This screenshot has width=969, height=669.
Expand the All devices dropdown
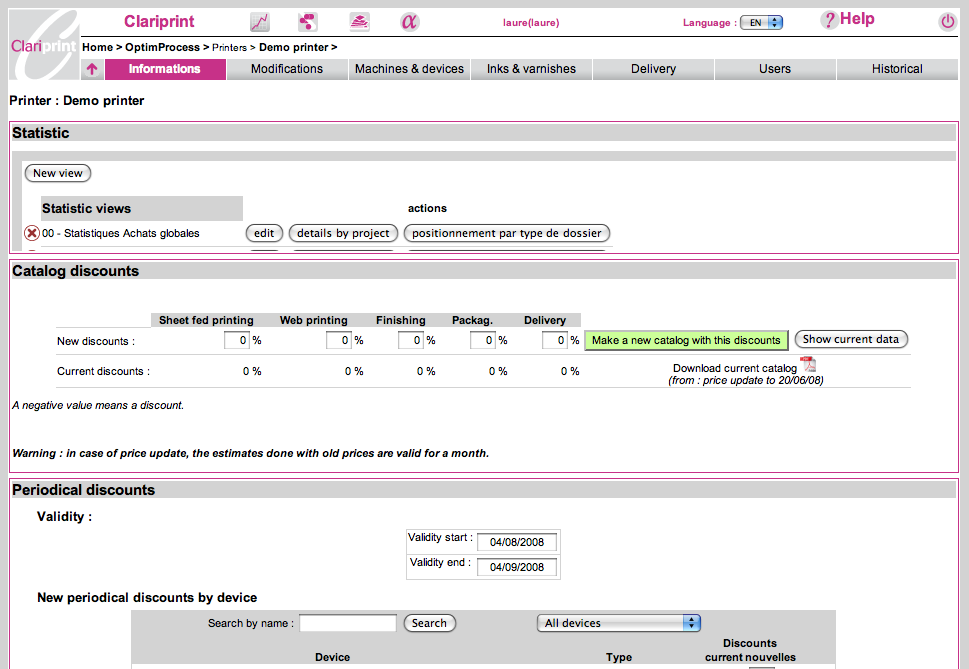click(618, 623)
